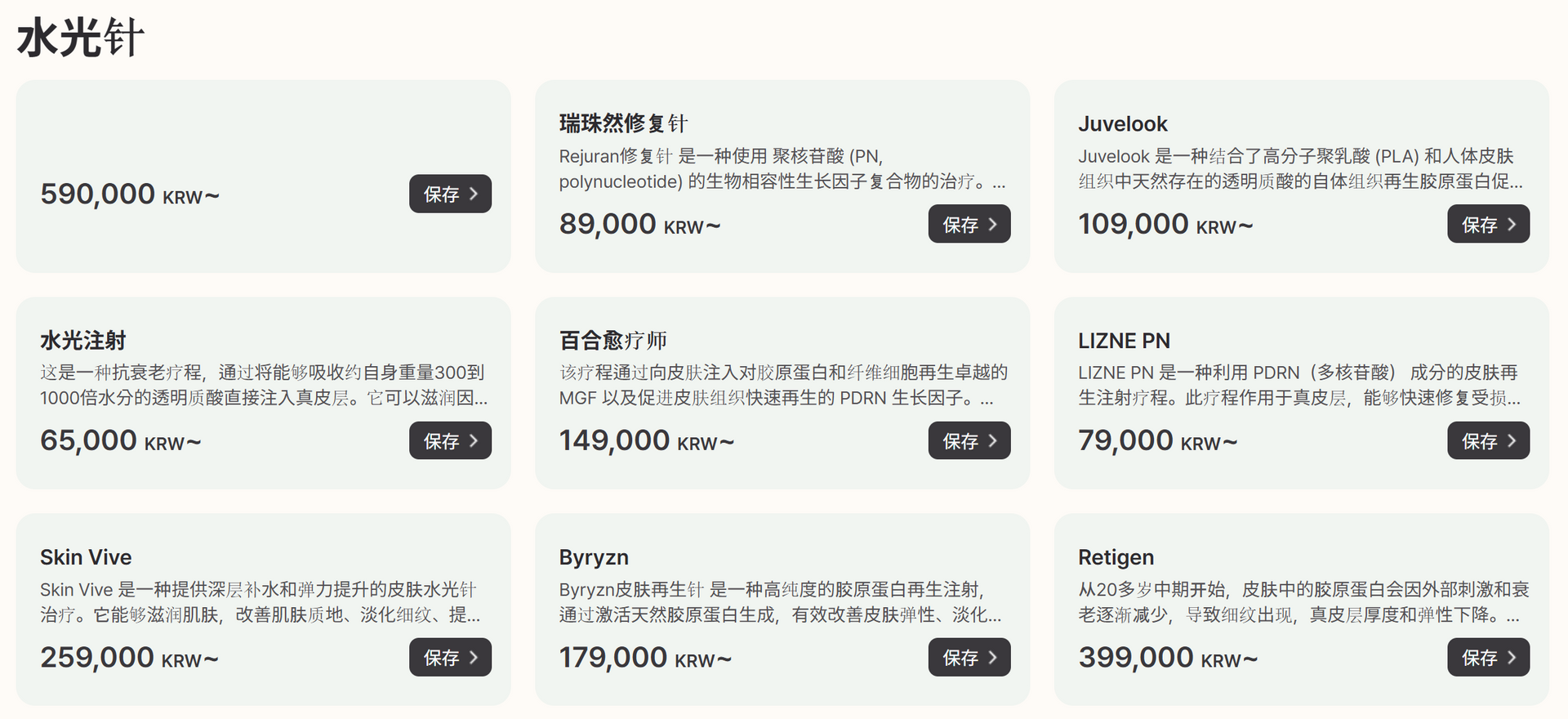The width and height of the screenshot is (1568, 719).
Task: Click 保存 on Skin Vive card
Action: (x=450, y=658)
